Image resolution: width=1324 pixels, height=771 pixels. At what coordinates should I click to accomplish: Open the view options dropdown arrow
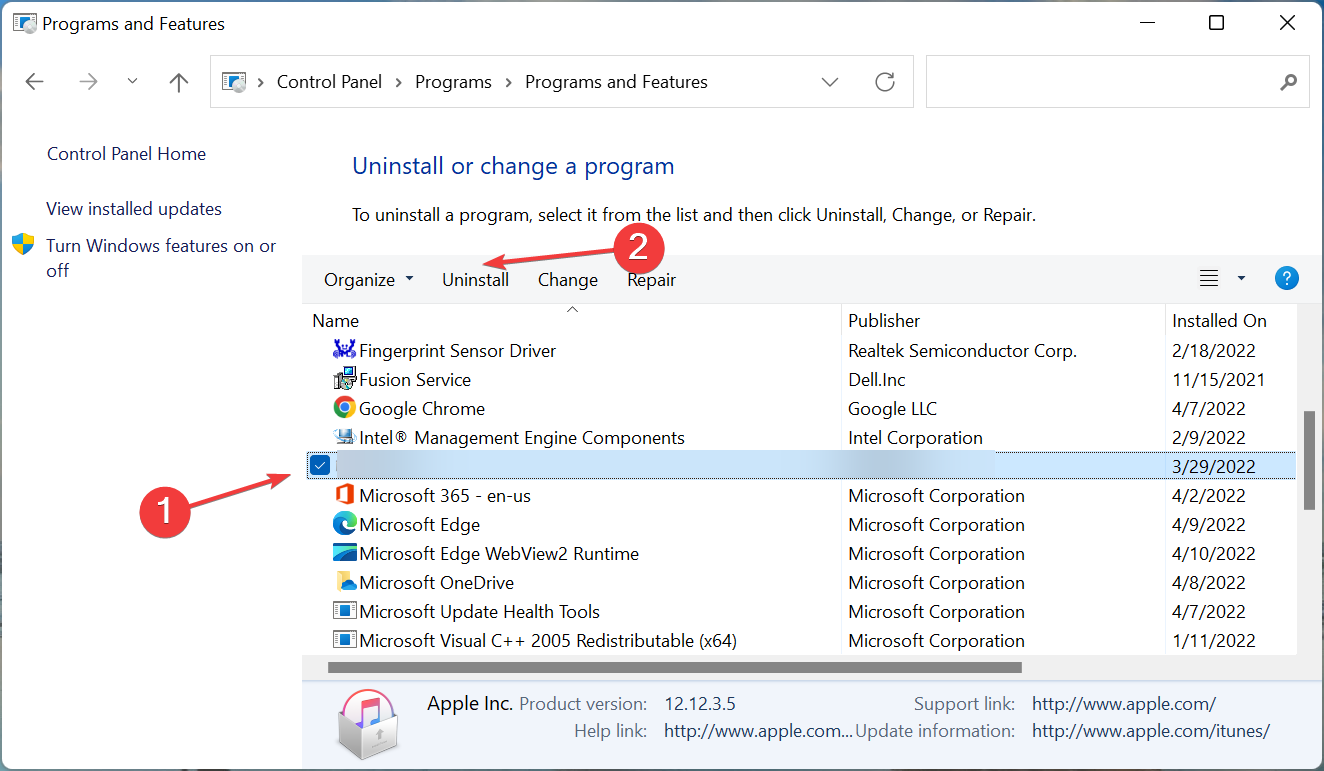tap(1242, 278)
